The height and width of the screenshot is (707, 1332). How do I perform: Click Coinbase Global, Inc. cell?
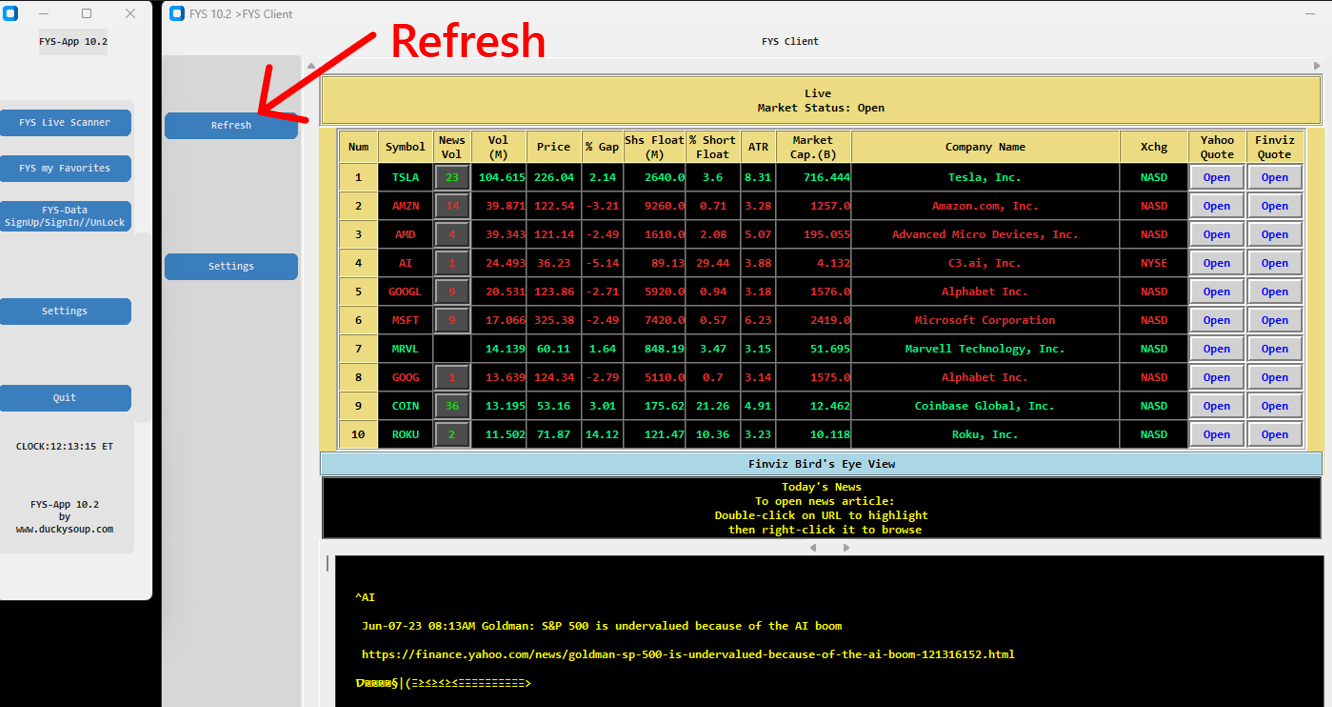click(985, 406)
